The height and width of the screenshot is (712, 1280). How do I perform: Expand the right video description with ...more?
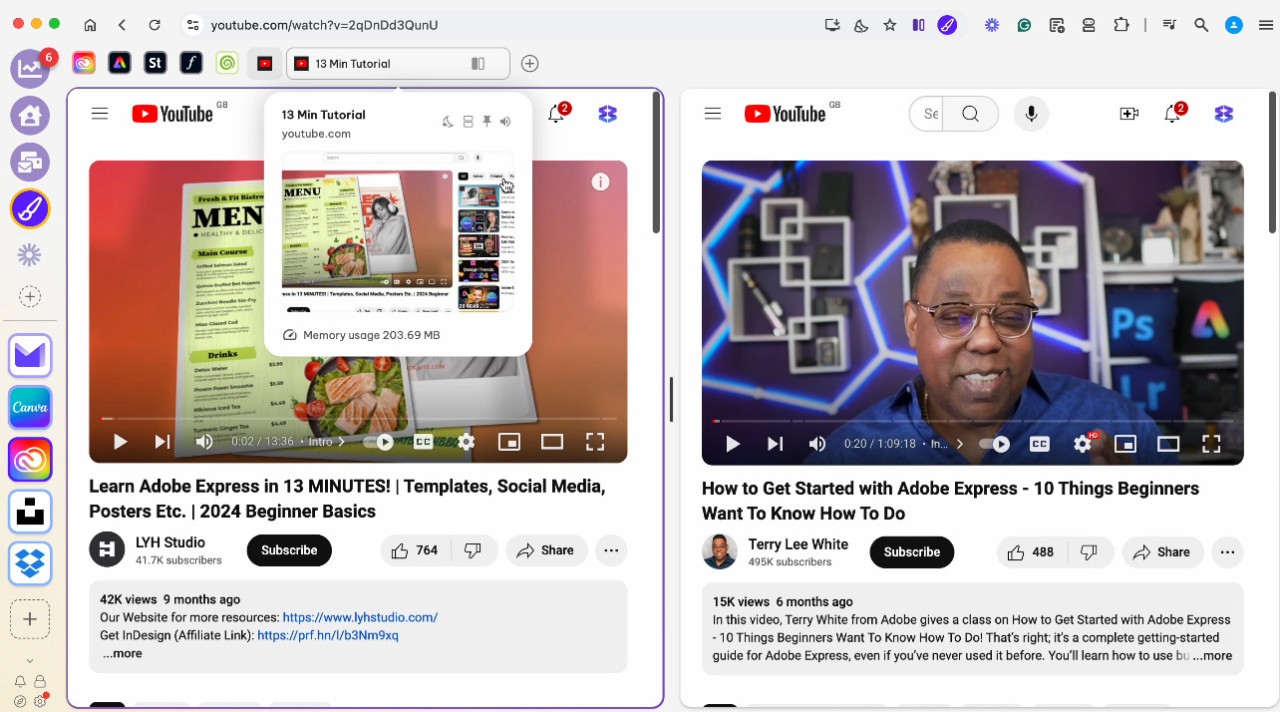click(x=1212, y=656)
